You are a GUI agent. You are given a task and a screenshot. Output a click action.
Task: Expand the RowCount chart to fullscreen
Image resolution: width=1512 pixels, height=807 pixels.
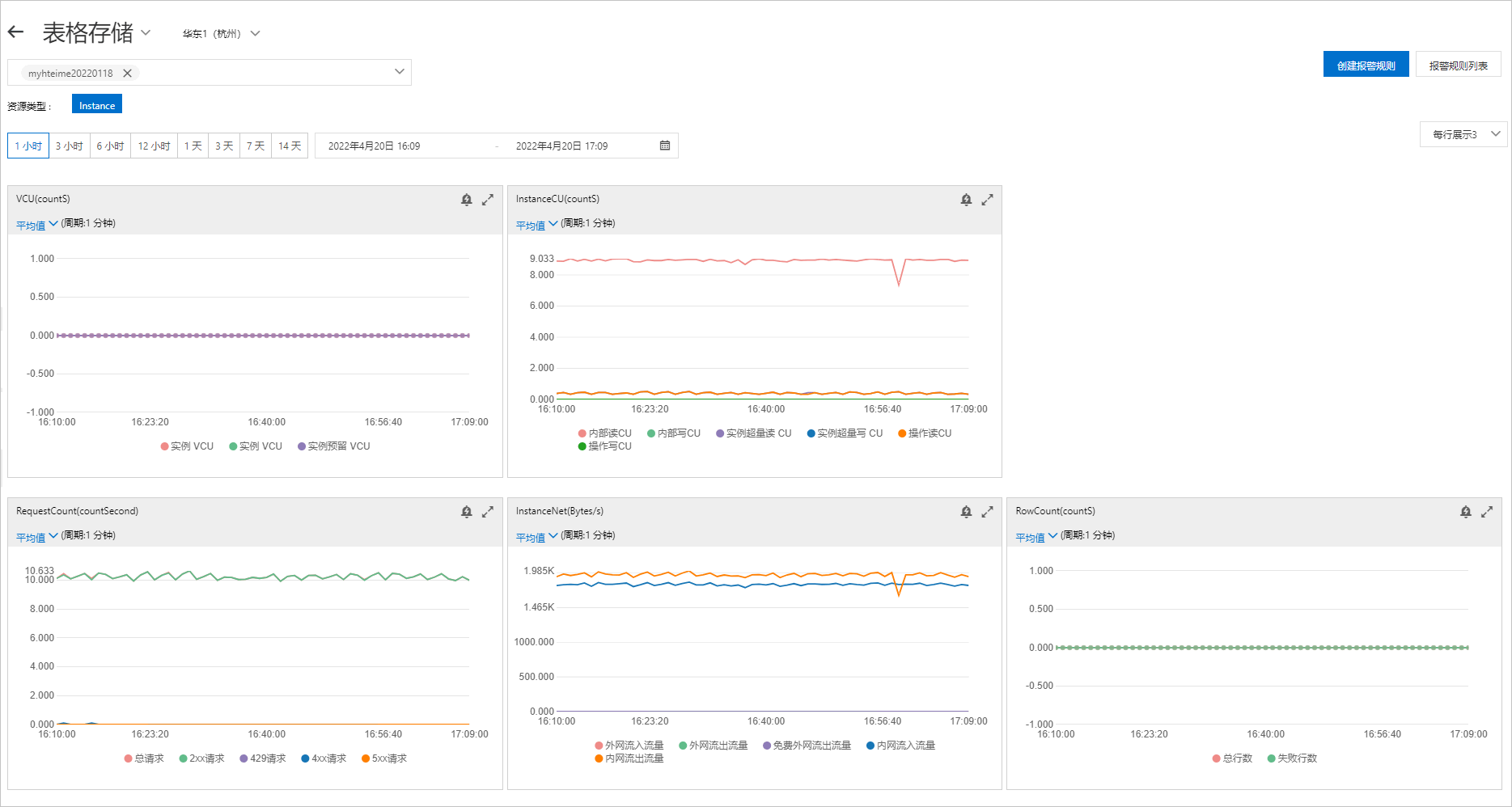pos(1487,512)
